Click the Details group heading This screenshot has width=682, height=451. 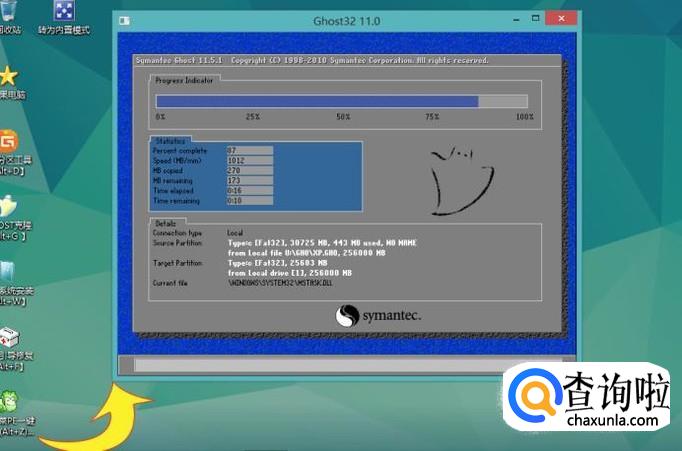coord(166,224)
